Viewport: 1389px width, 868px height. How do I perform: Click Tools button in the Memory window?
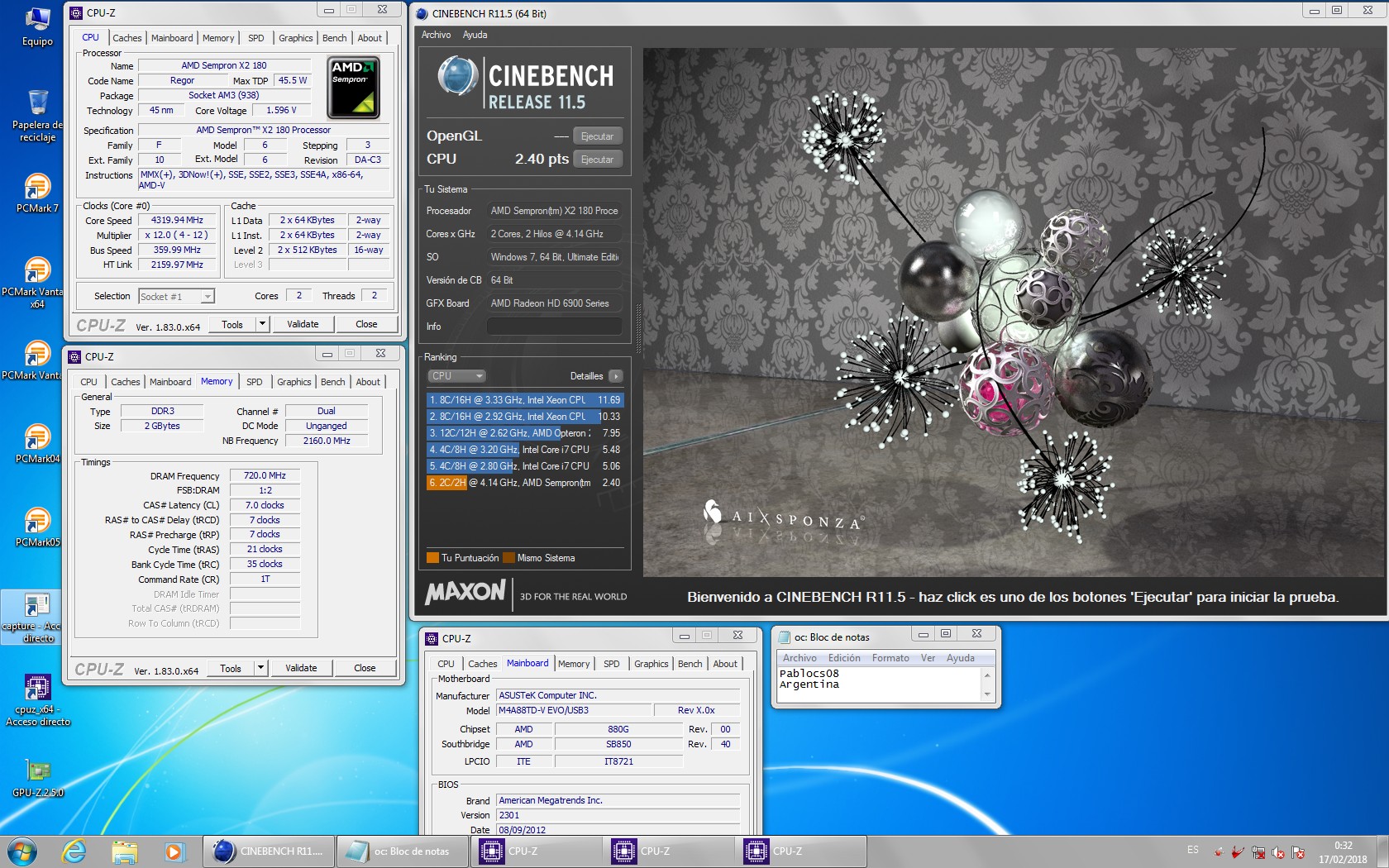(x=231, y=668)
